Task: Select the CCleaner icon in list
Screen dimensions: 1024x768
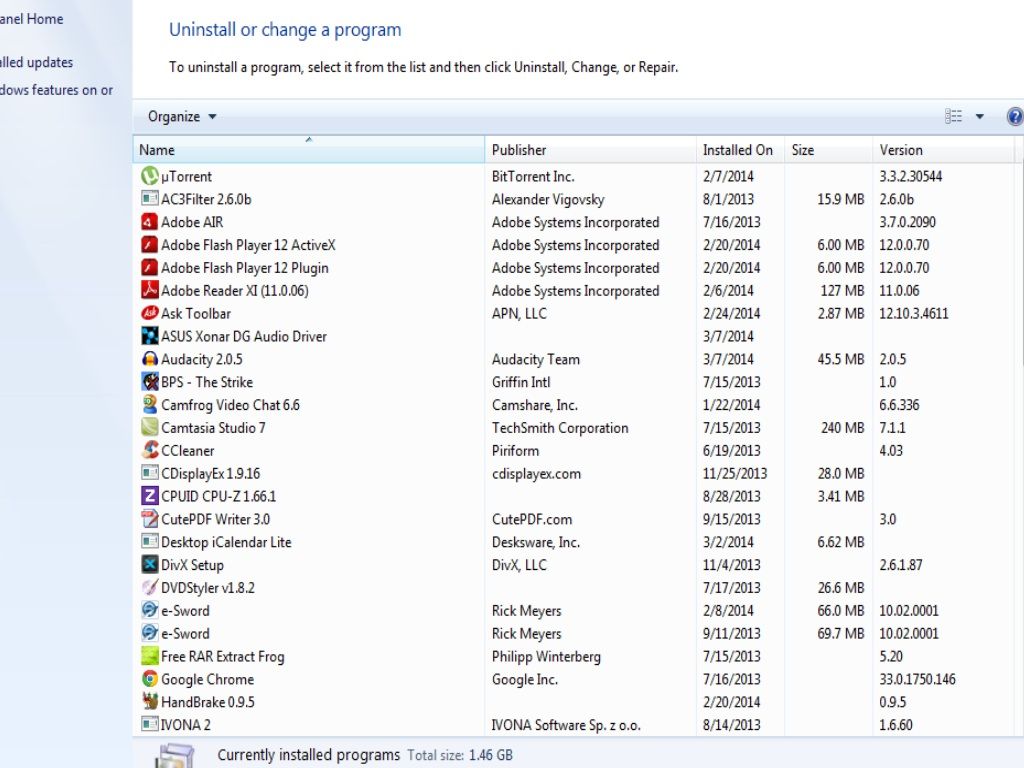Action: click(150, 451)
